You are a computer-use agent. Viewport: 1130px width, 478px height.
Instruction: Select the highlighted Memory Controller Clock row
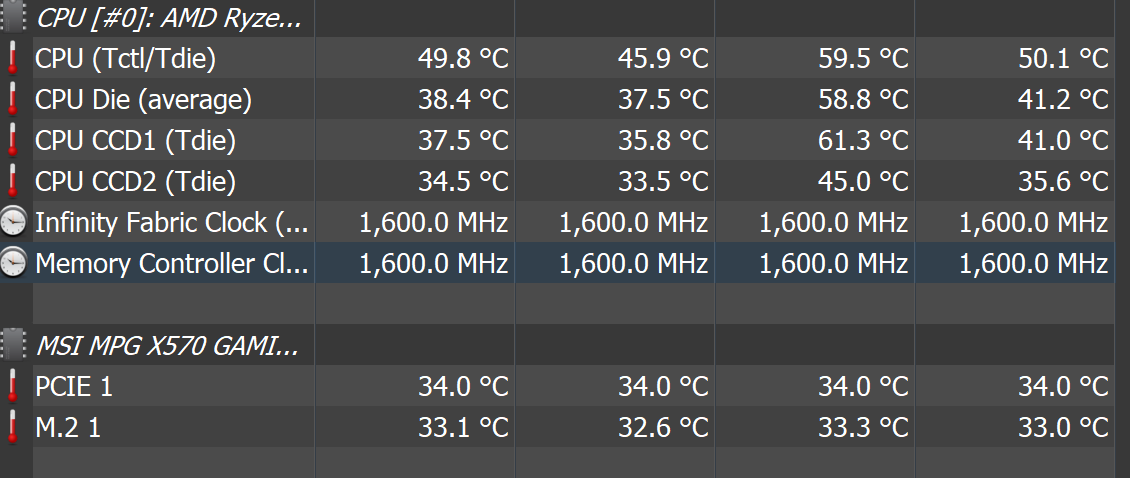coord(557,263)
